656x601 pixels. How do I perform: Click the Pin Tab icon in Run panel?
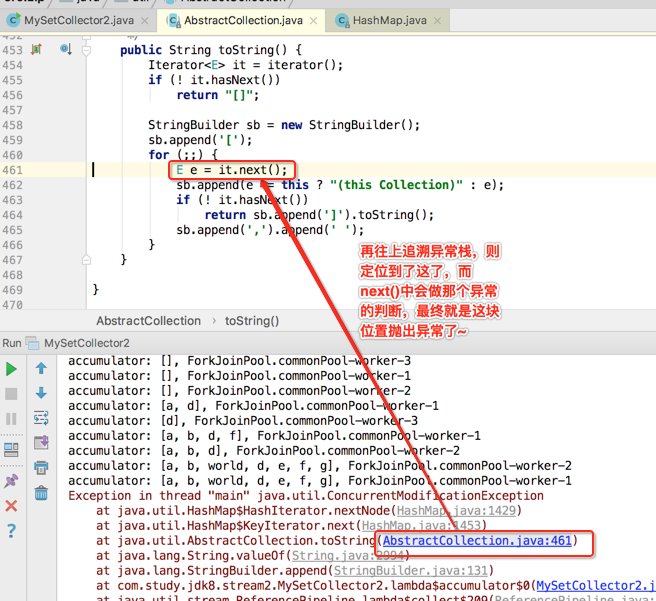coord(11,481)
